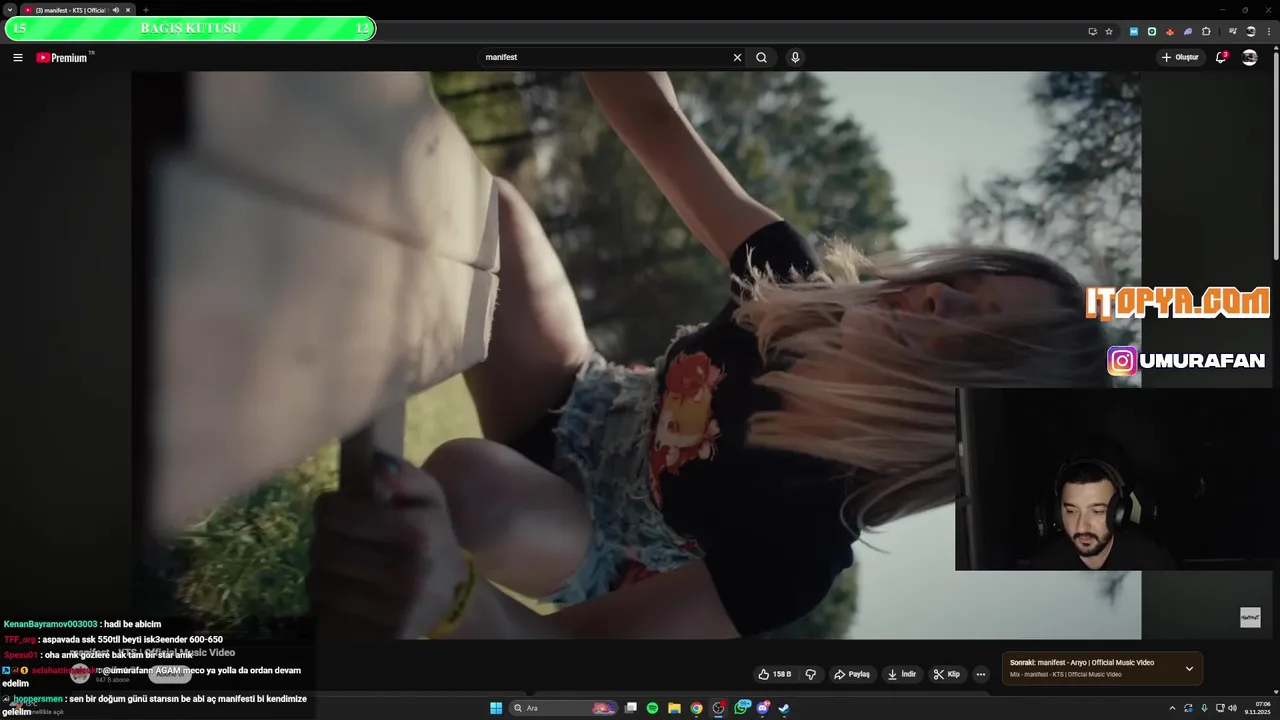Open Steam from the taskbar
The image size is (1280, 720).
click(784, 708)
